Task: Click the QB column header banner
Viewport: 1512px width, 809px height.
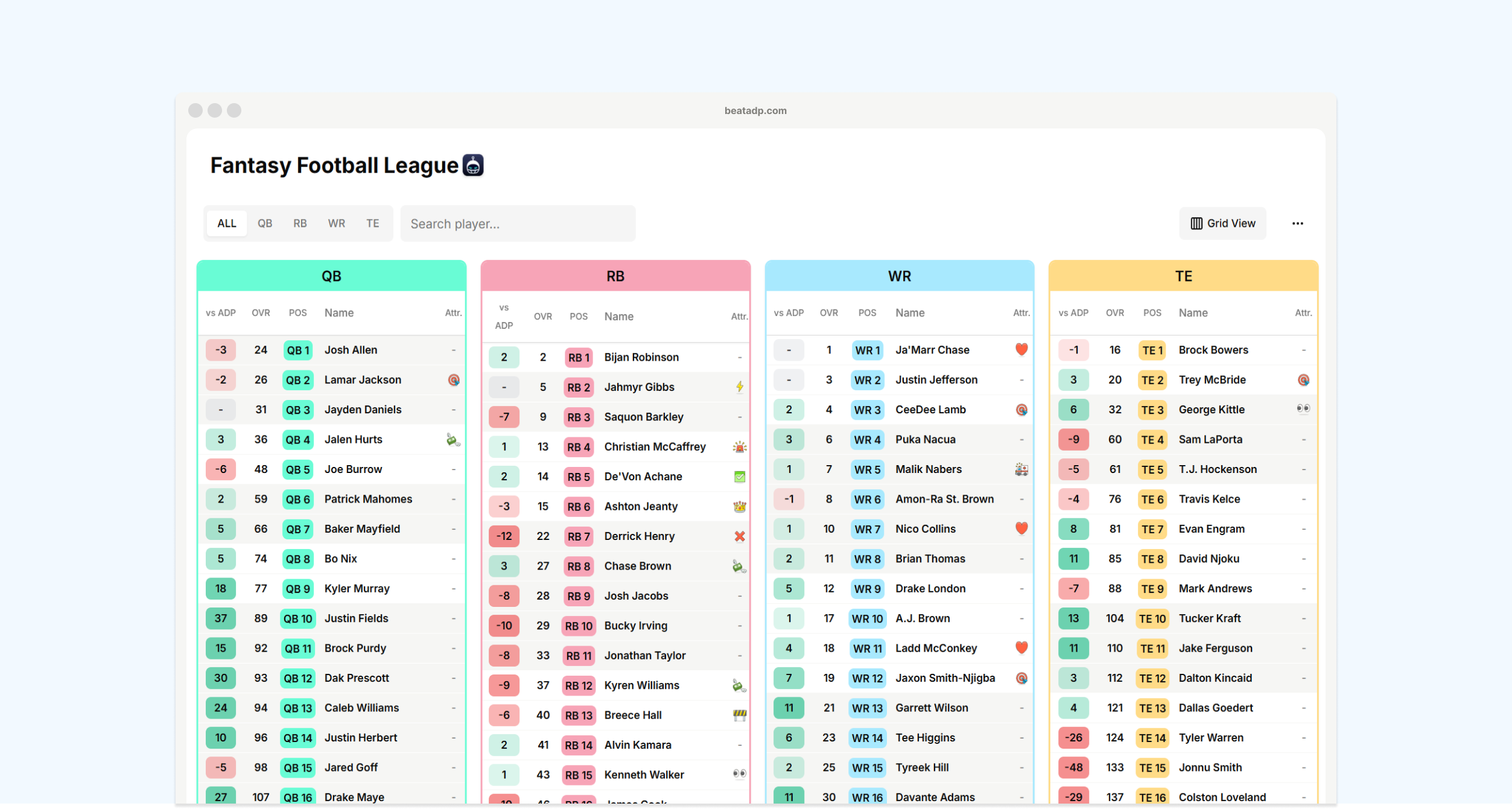Action: click(x=331, y=276)
